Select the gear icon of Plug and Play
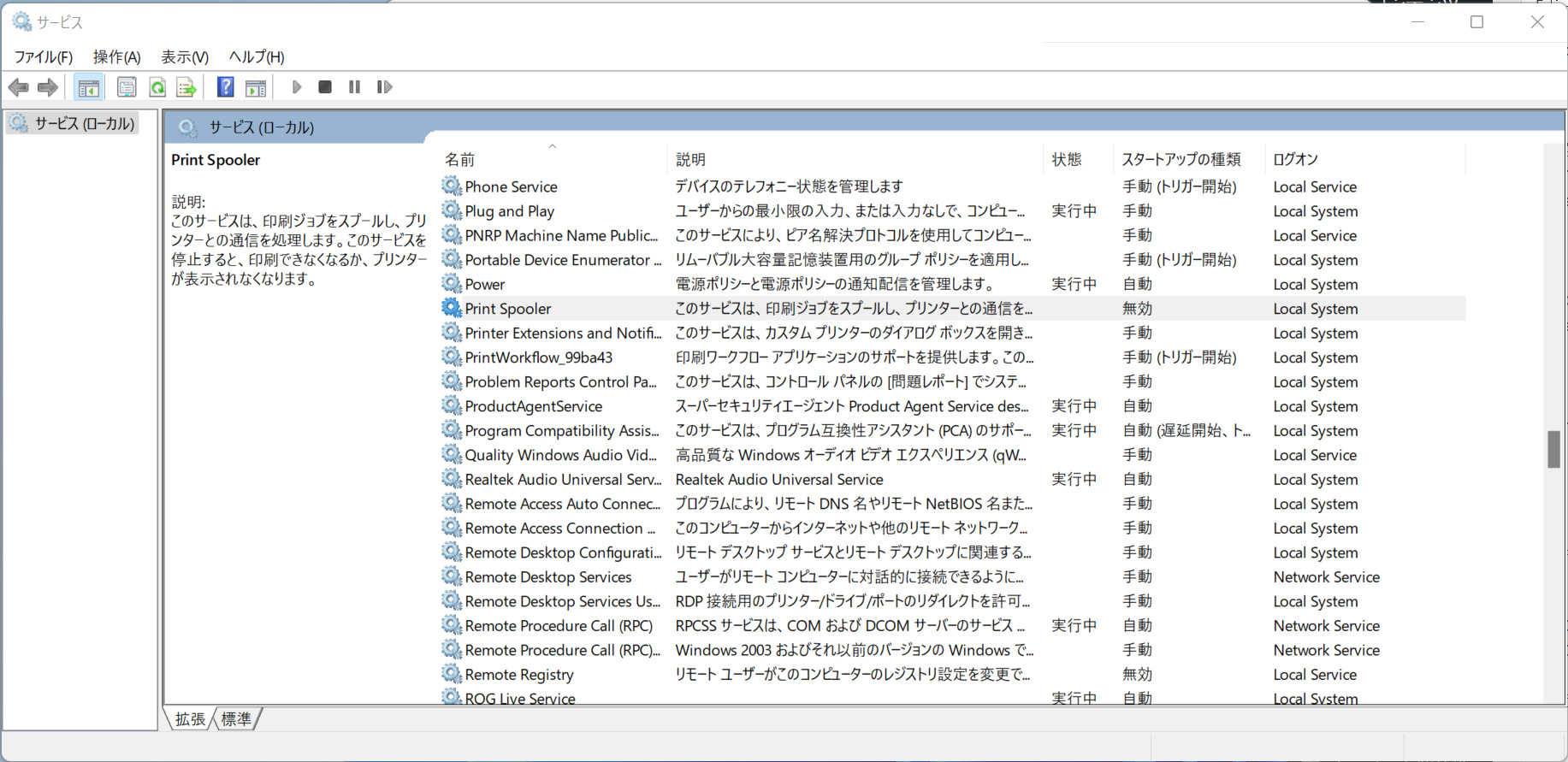This screenshot has width=1568, height=762. [x=452, y=210]
